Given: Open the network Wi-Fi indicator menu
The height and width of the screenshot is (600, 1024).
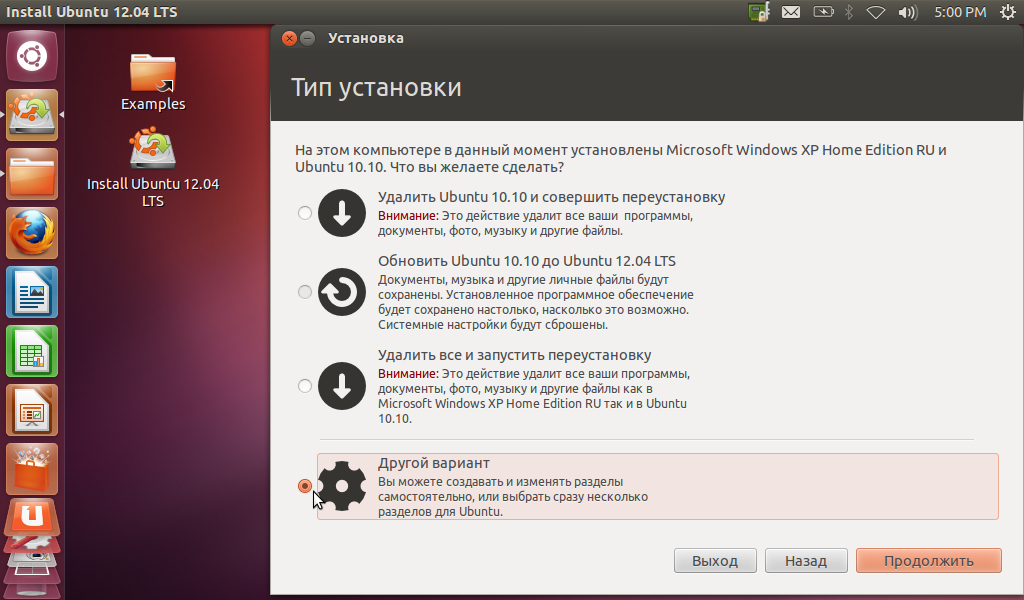Looking at the screenshot, I should click(x=876, y=12).
